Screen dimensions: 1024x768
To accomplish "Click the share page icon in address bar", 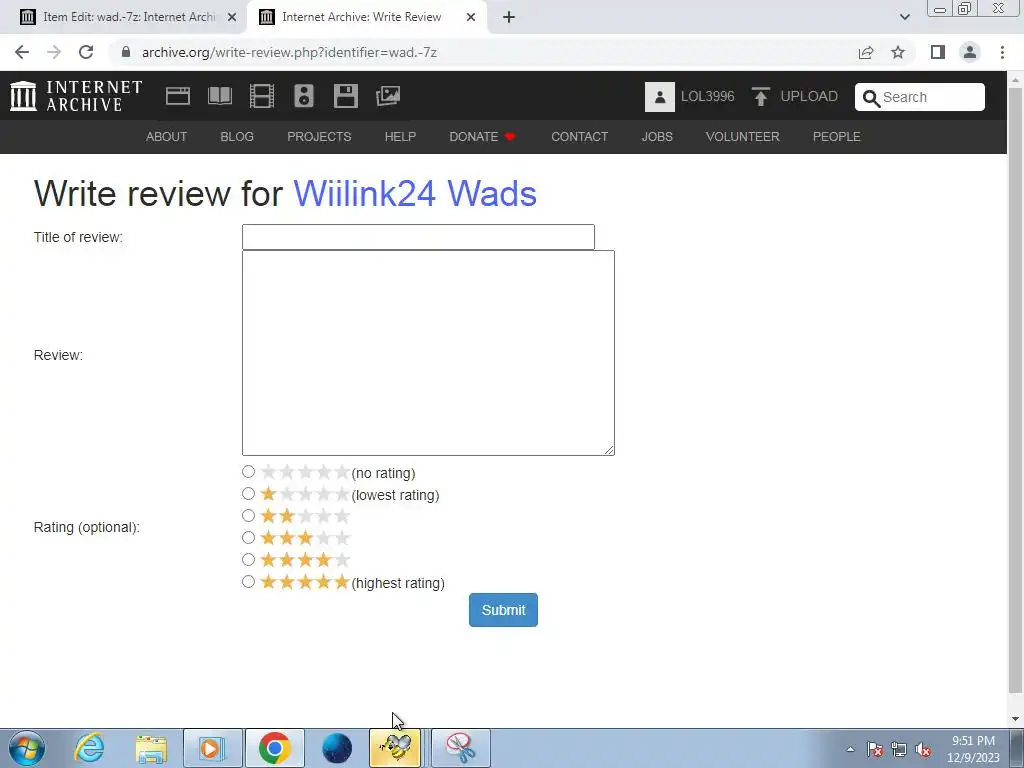I will click(x=866, y=52).
